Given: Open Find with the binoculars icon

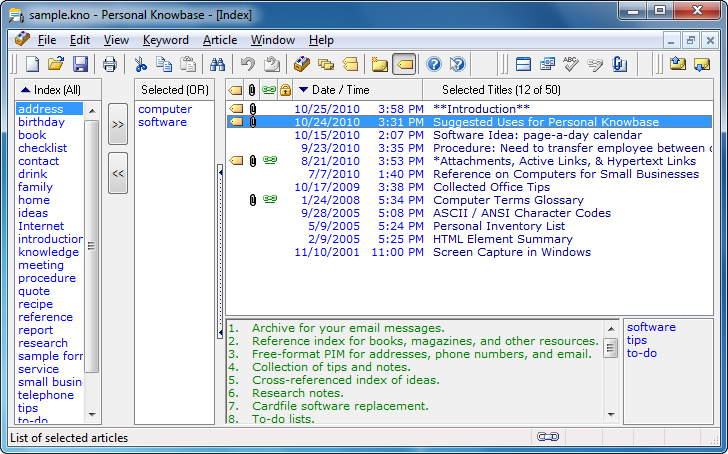Looking at the screenshot, I should (217, 64).
